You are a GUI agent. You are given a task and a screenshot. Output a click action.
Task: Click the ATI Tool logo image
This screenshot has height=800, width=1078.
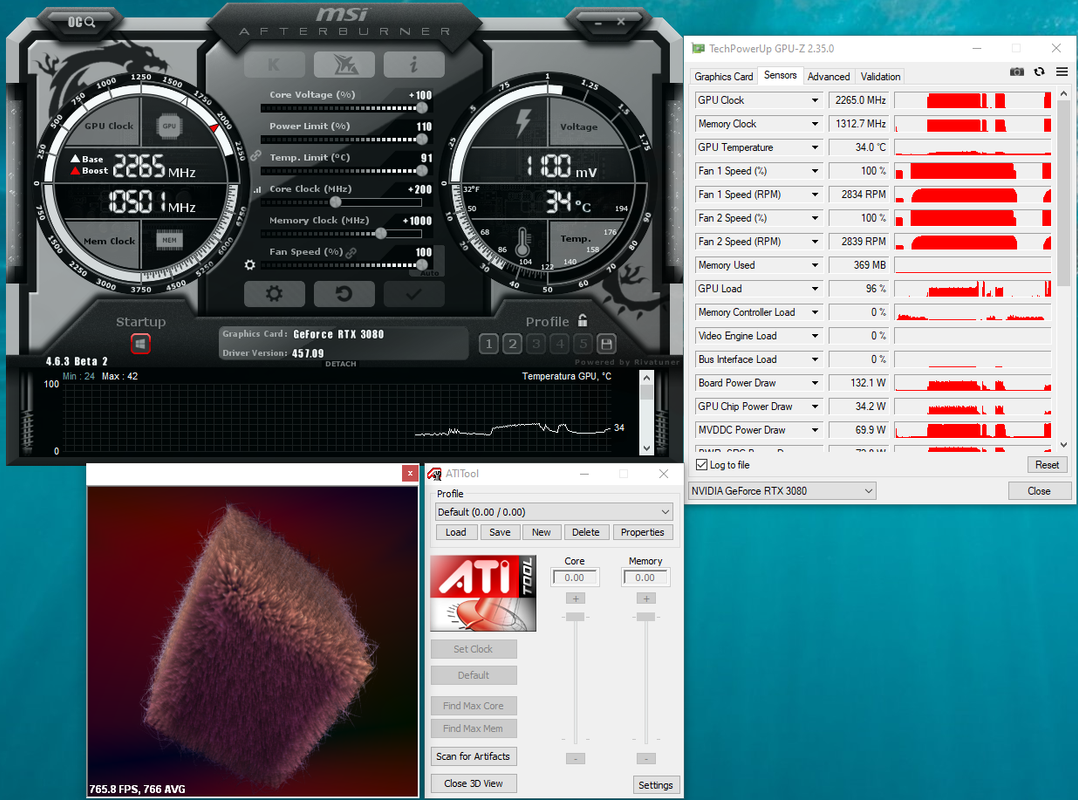click(483, 593)
